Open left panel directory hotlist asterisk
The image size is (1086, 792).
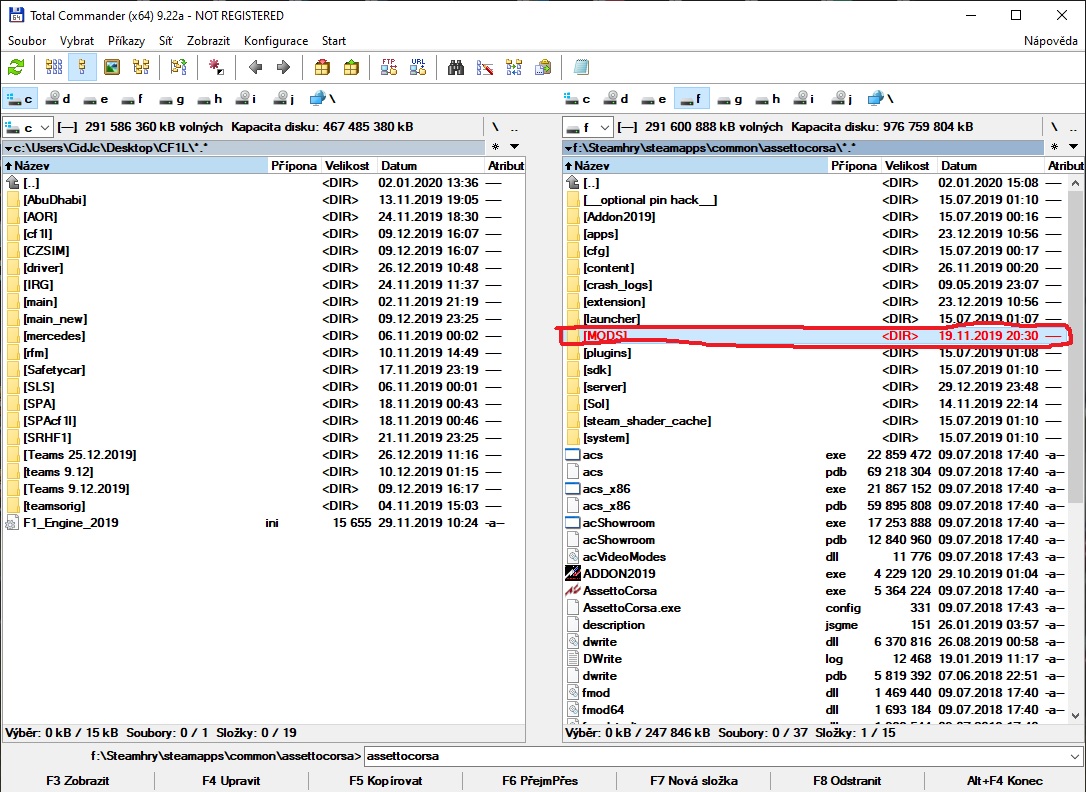(x=495, y=147)
